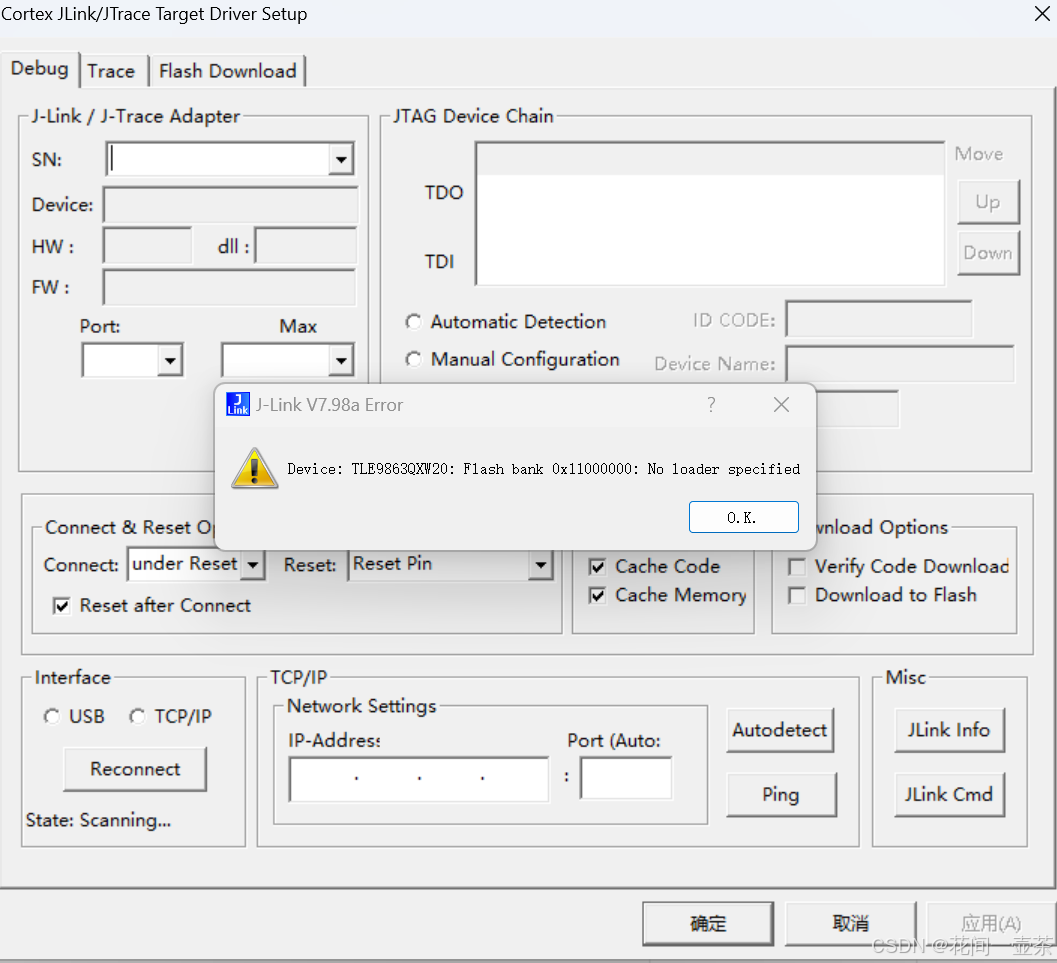The width and height of the screenshot is (1057, 963).
Task: Click O.K. in the J-Link error dialog
Action: coord(744,517)
